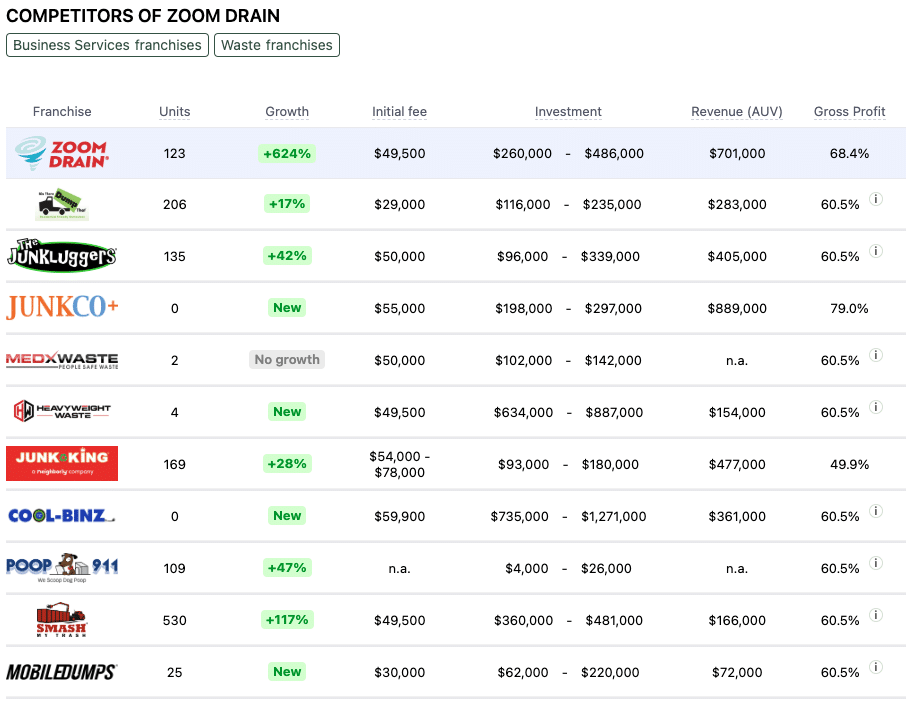Viewport: 913px width, 713px height.
Task: Click the $54,000 - $78,000 initial fee
Action: click(x=399, y=464)
